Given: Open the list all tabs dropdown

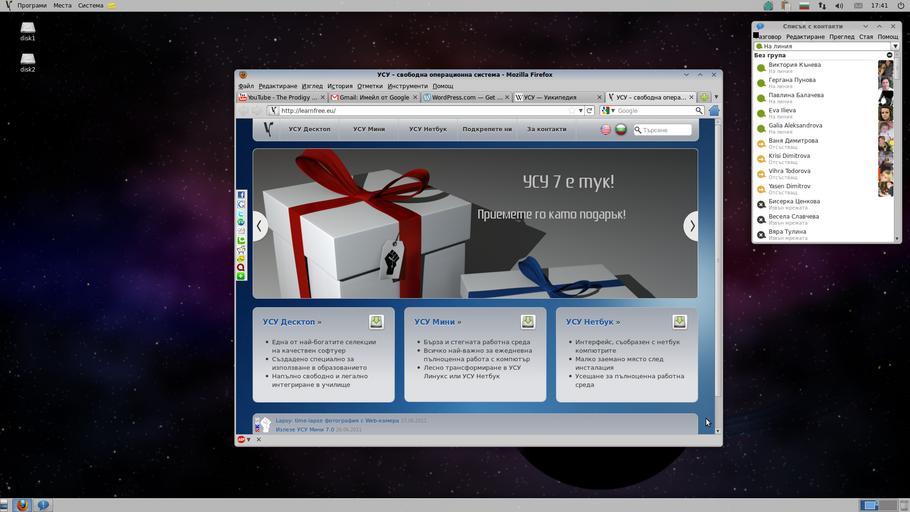Looking at the screenshot, I should [716, 98].
